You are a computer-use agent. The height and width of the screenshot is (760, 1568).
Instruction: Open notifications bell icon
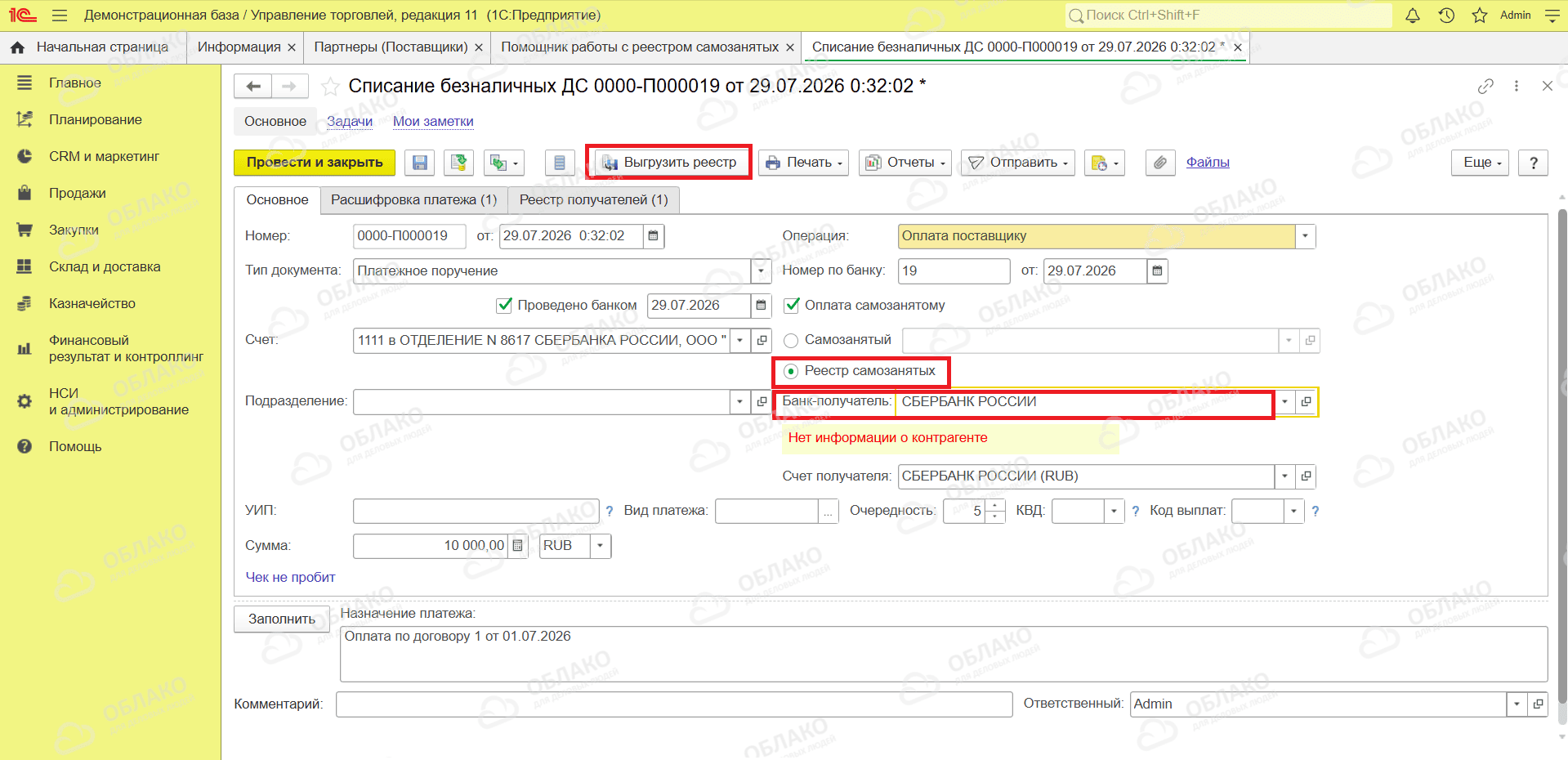click(1413, 16)
